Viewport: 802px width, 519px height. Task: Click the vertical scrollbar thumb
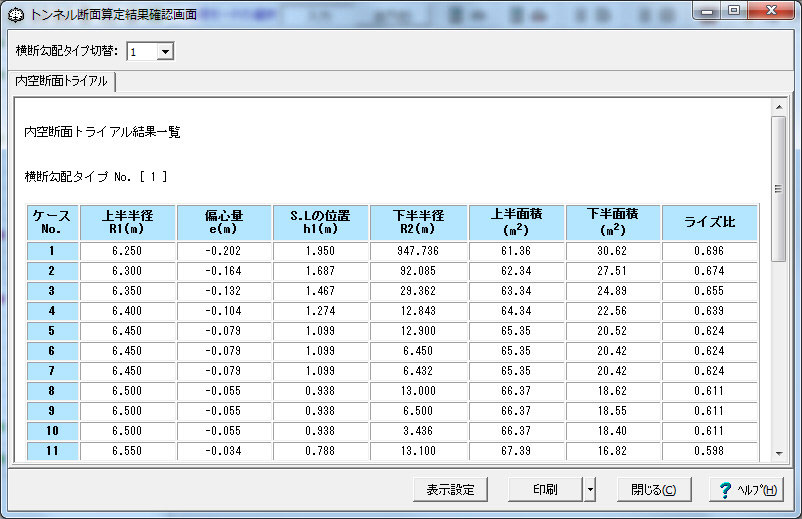(778, 189)
